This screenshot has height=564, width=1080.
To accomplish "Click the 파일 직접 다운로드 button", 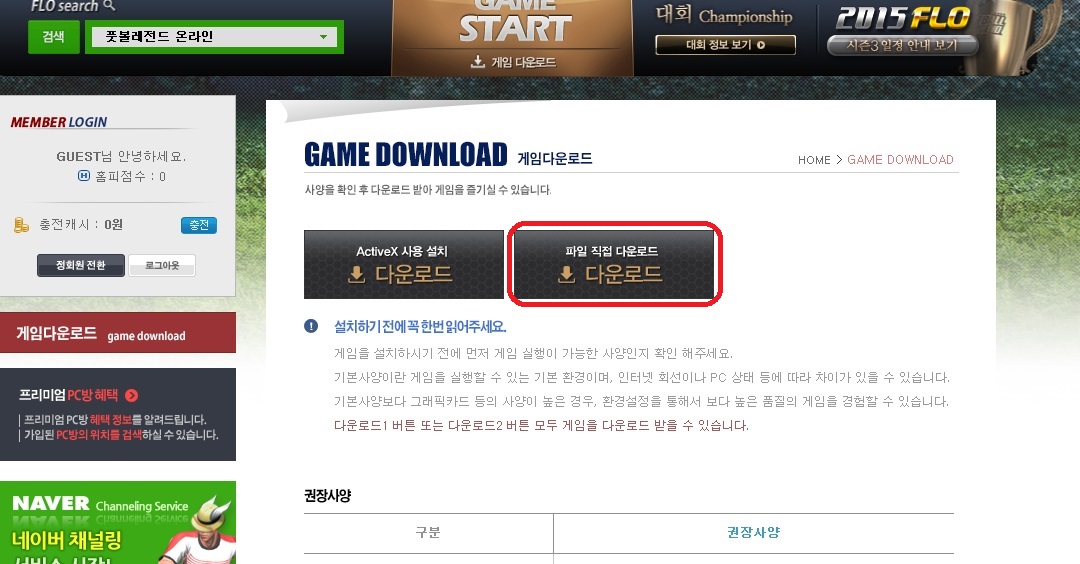I will [x=614, y=264].
